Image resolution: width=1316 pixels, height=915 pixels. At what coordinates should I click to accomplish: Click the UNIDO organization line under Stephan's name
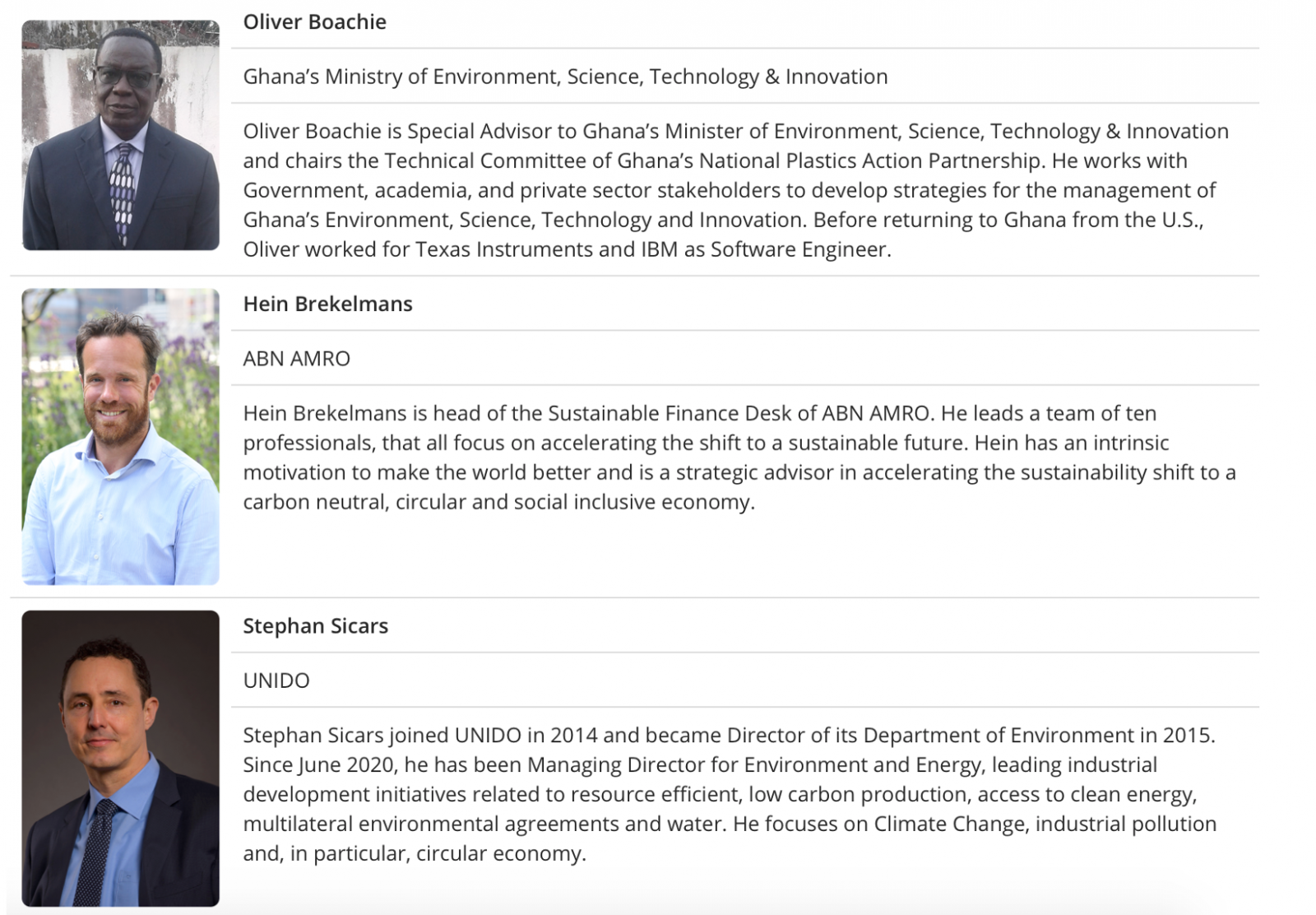(x=276, y=680)
